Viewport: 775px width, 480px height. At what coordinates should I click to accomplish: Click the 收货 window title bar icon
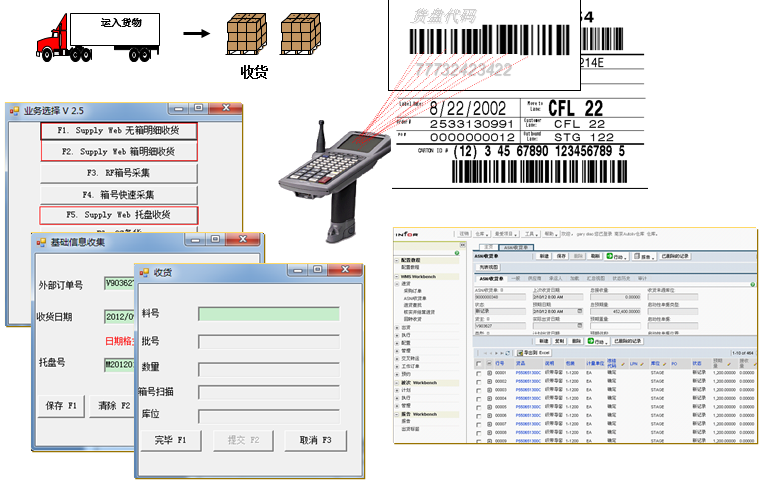(x=145, y=272)
